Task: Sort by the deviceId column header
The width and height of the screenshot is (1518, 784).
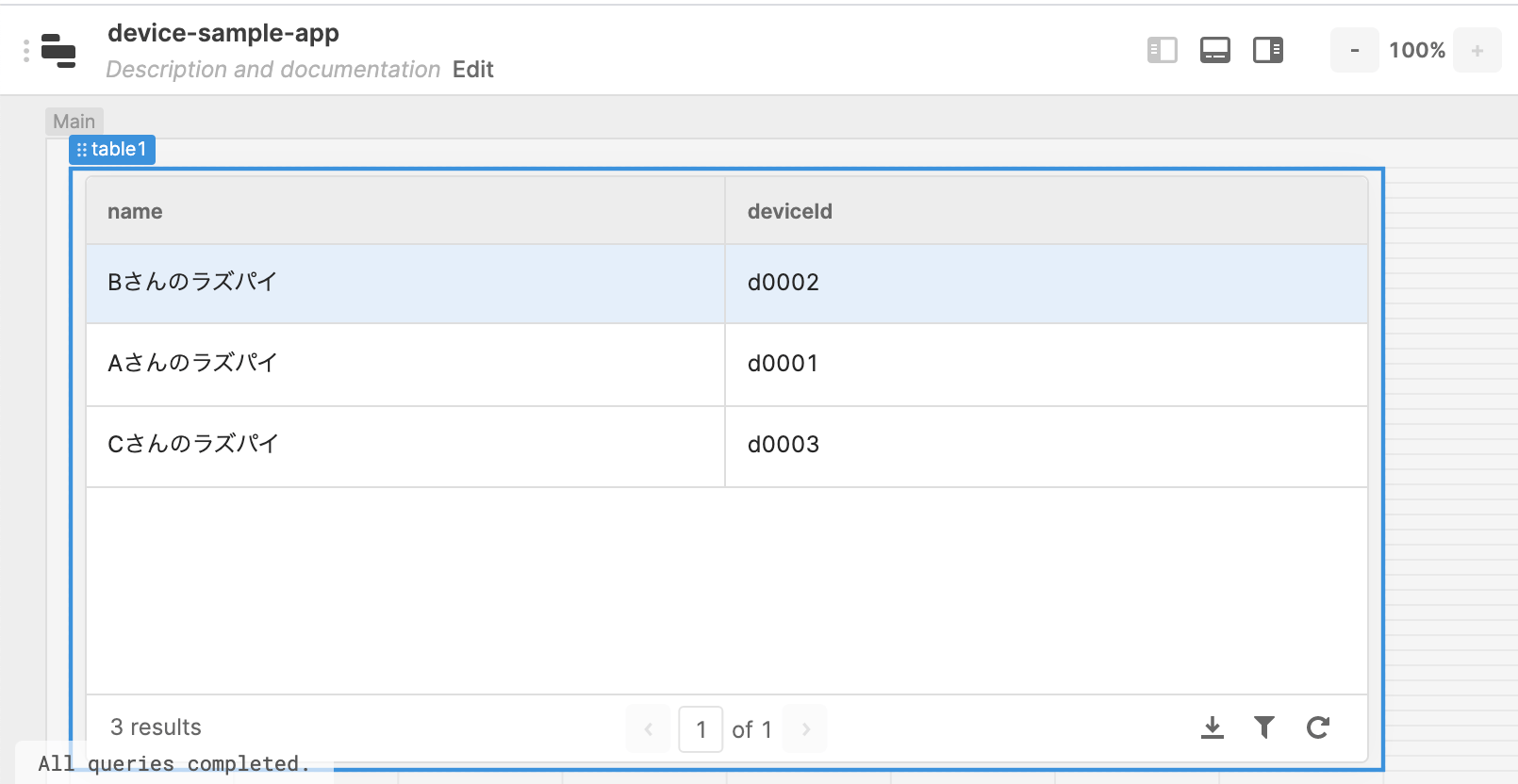Action: [789, 212]
